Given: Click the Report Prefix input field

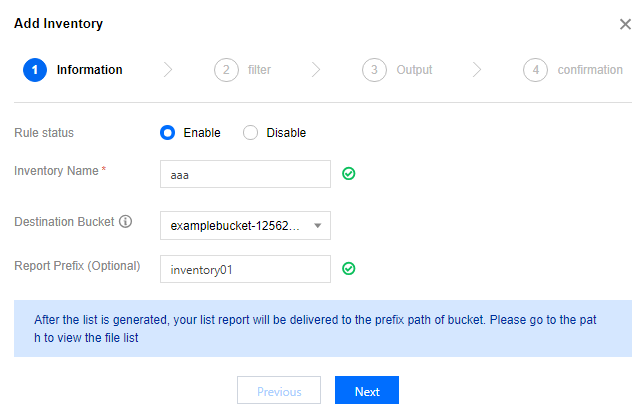Looking at the screenshot, I should (245, 269).
